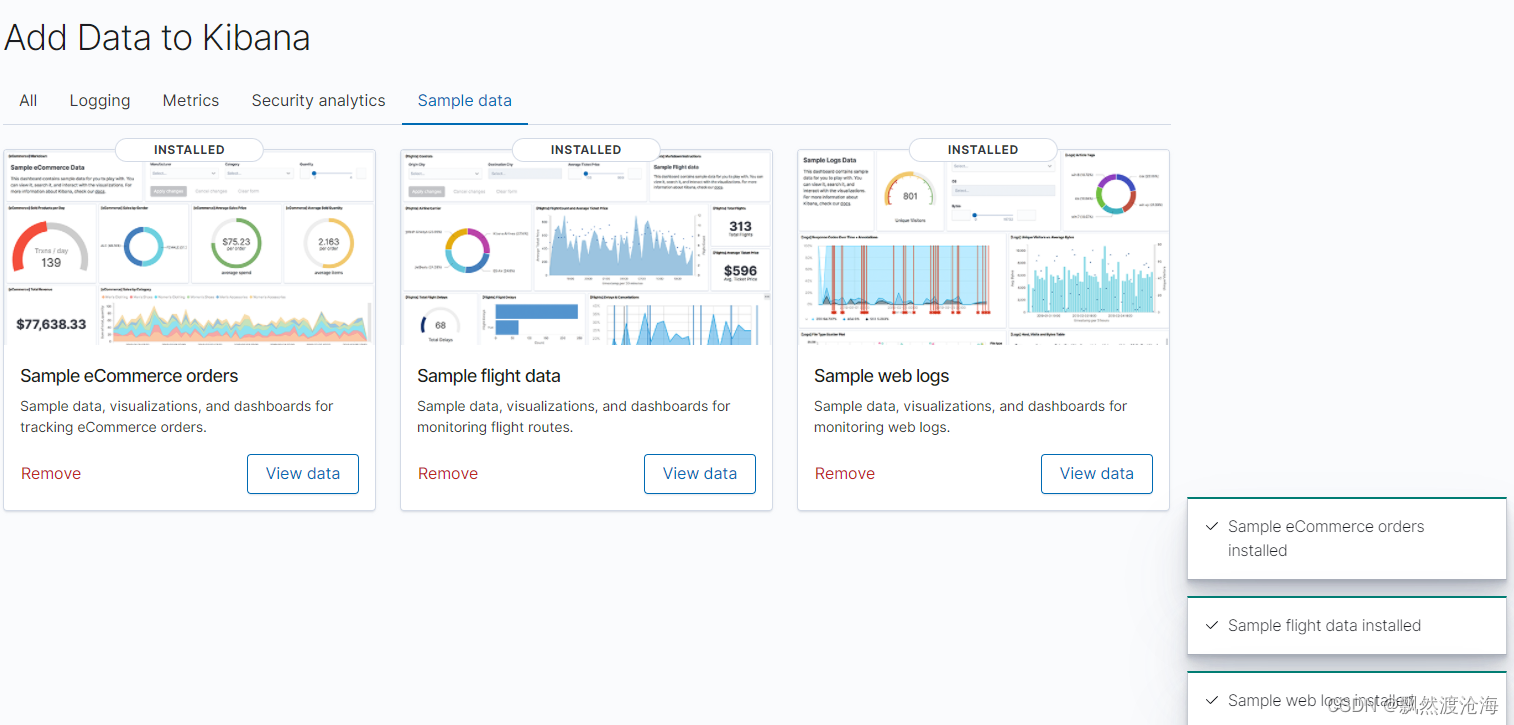The width and height of the screenshot is (1514, 725).
Task: Select the Metrics tab
Action: click(191, 101)
